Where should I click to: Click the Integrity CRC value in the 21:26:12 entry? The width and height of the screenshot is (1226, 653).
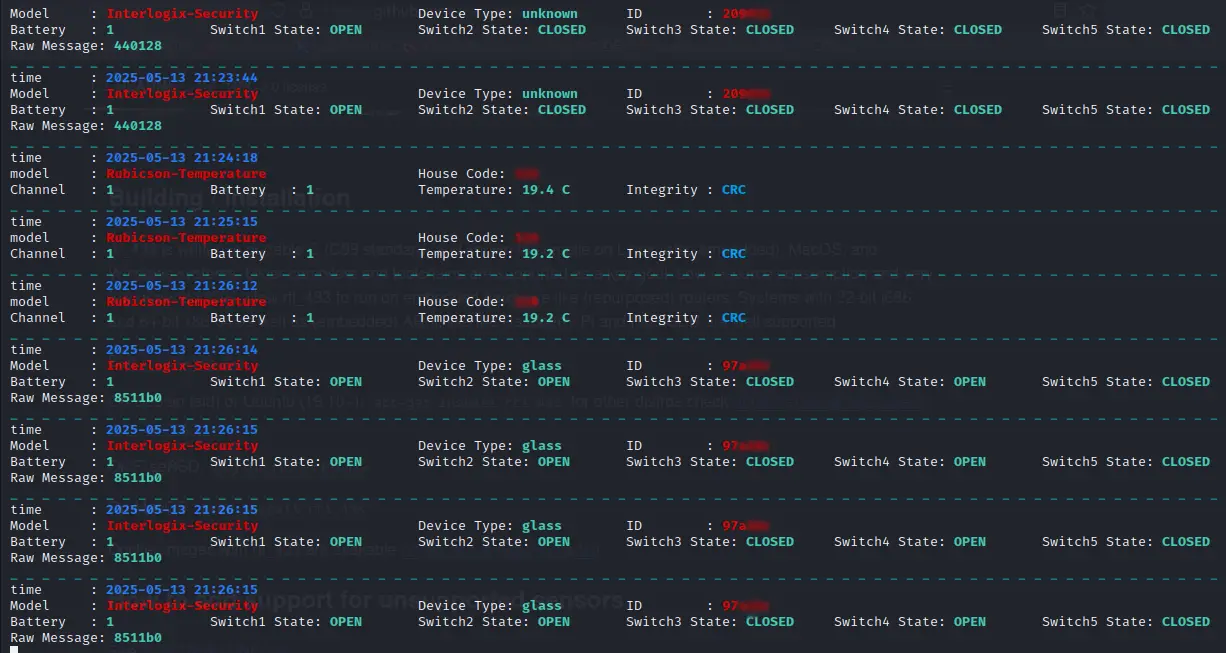pos(734,318)
